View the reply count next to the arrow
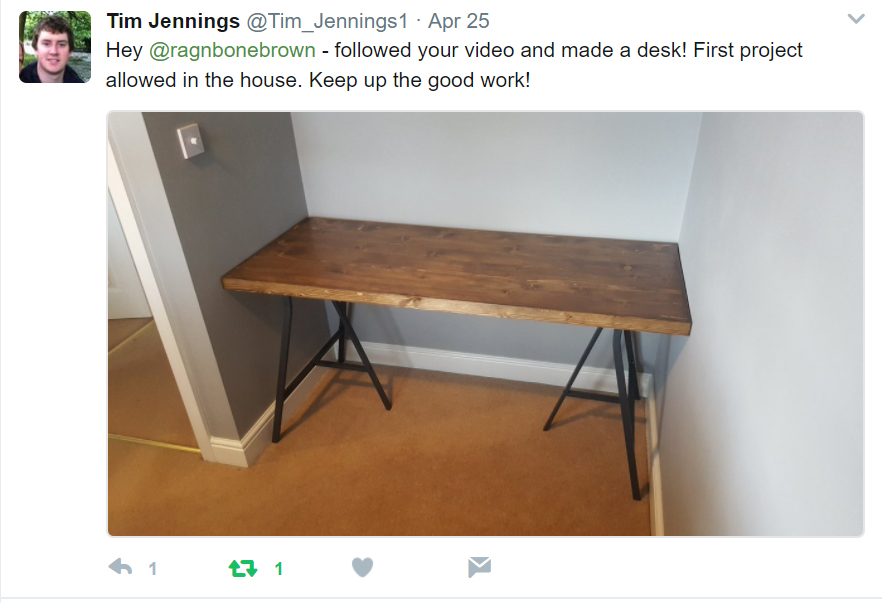 [x=152, y=569]
